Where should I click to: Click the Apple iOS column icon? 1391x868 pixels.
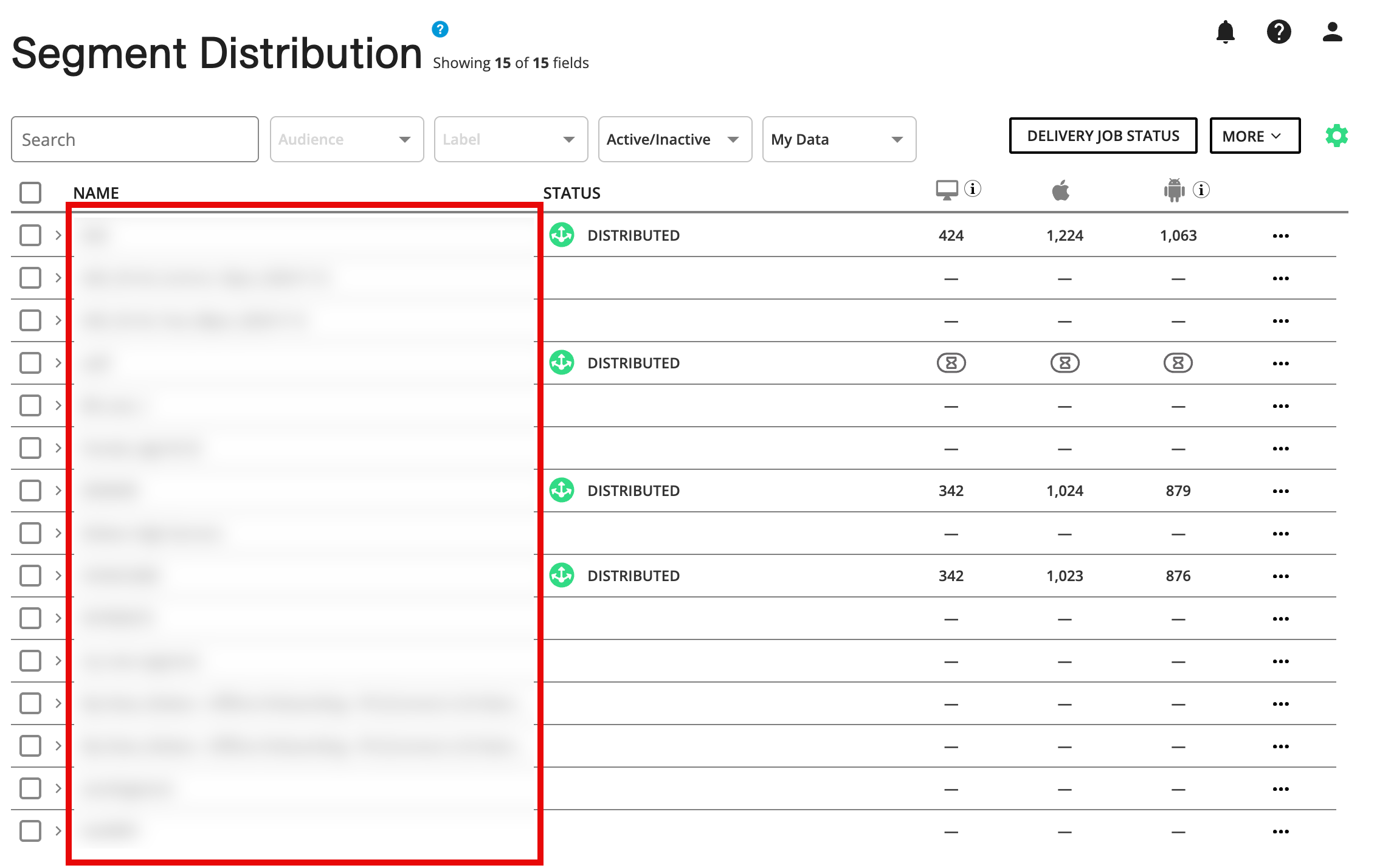point(1061,190)
